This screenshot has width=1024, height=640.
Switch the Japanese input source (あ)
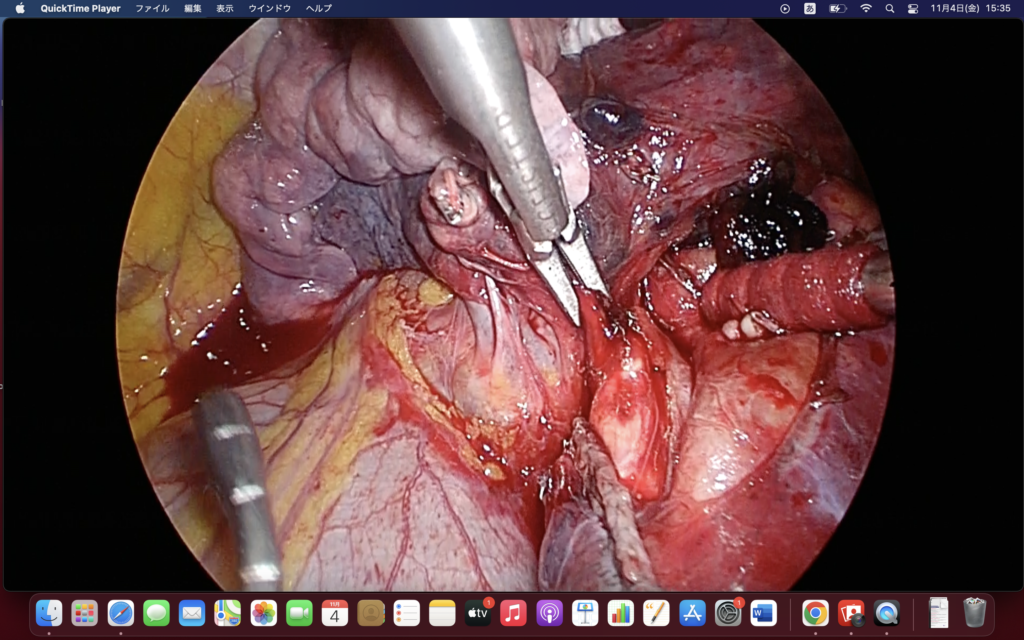tap(810, 8)
